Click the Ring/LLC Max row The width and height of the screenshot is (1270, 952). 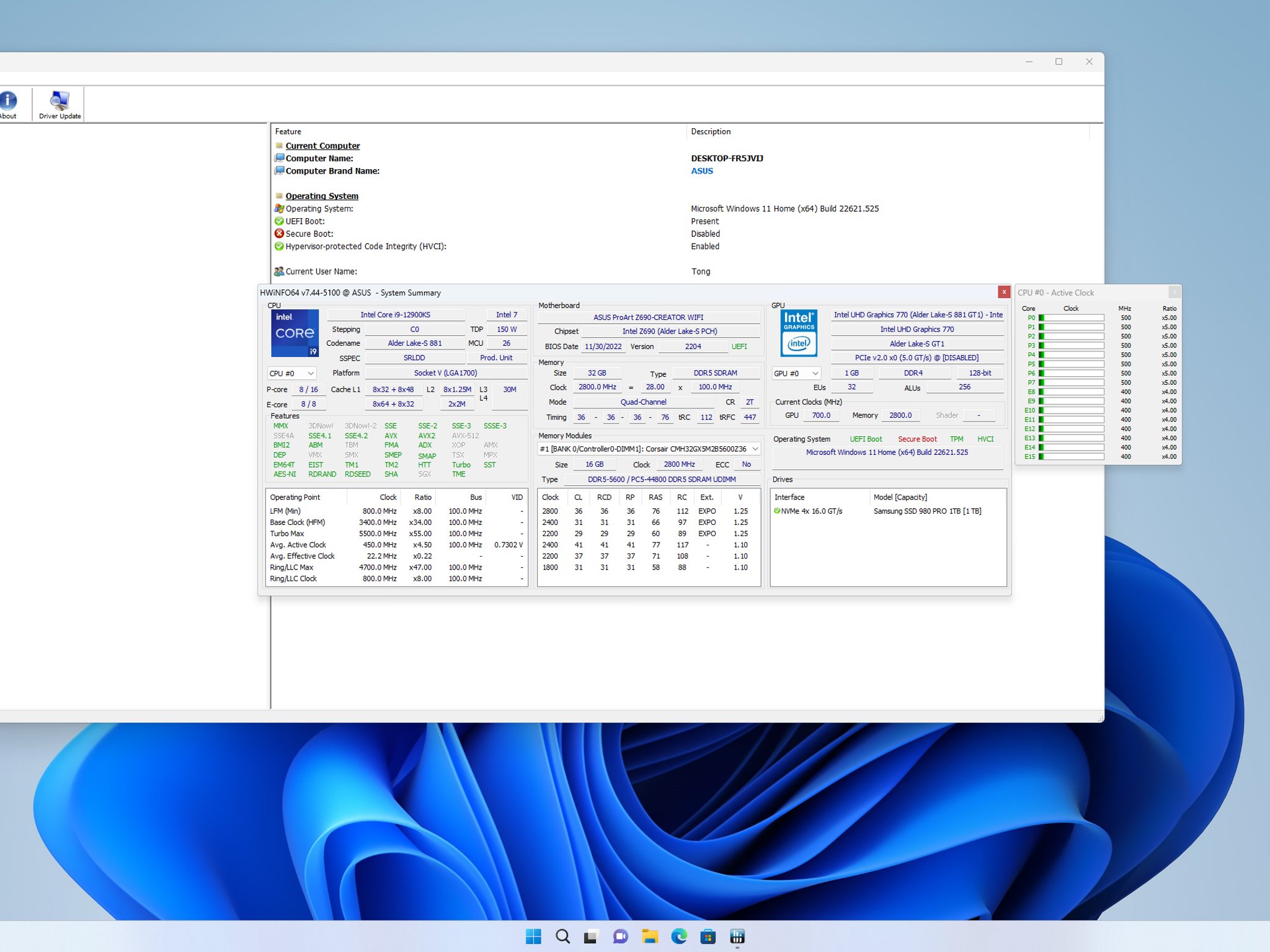click(397, 567)
